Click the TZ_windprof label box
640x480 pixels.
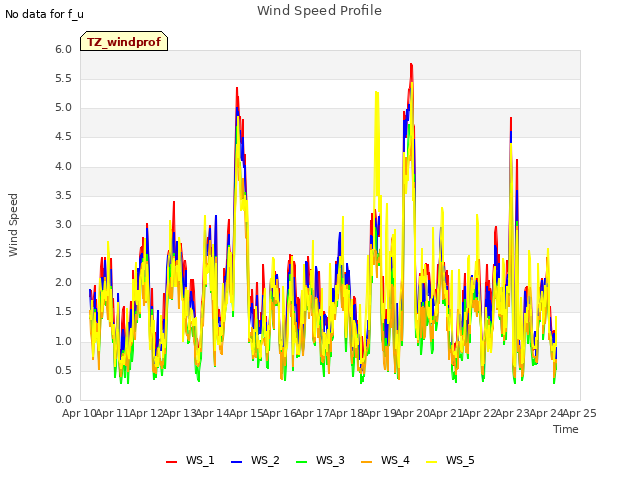[124, 41]
